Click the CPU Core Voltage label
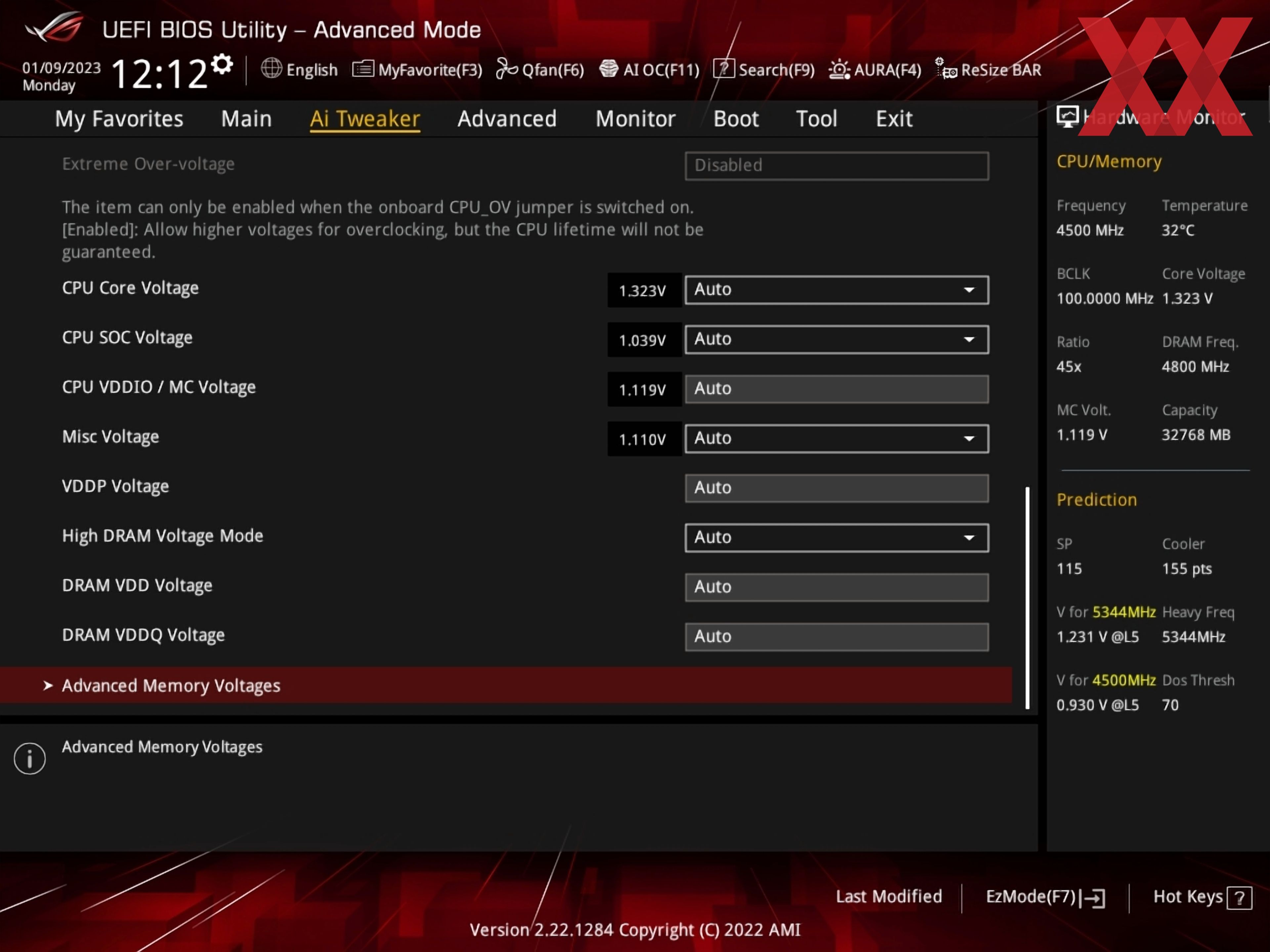The image size is (1270, 952). [x=130, y=288]
